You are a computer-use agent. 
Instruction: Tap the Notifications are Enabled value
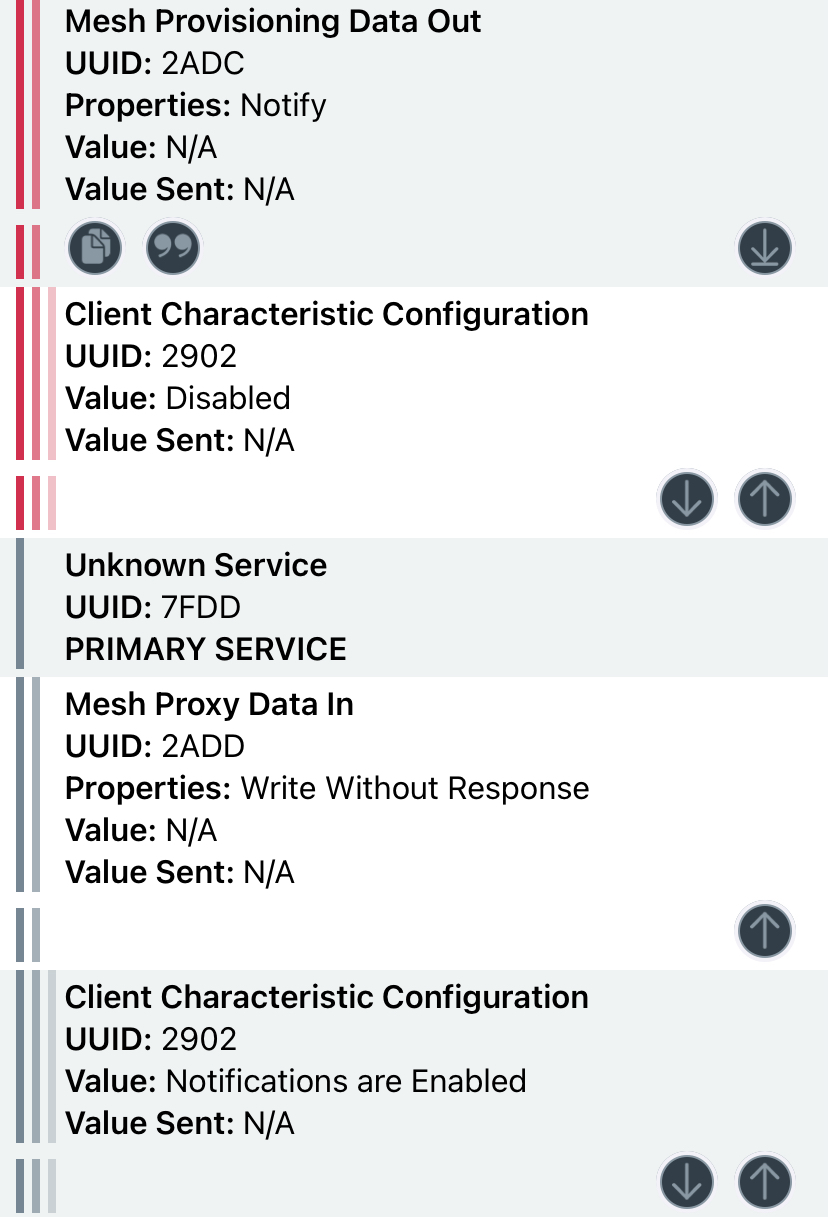(346, 1081)
